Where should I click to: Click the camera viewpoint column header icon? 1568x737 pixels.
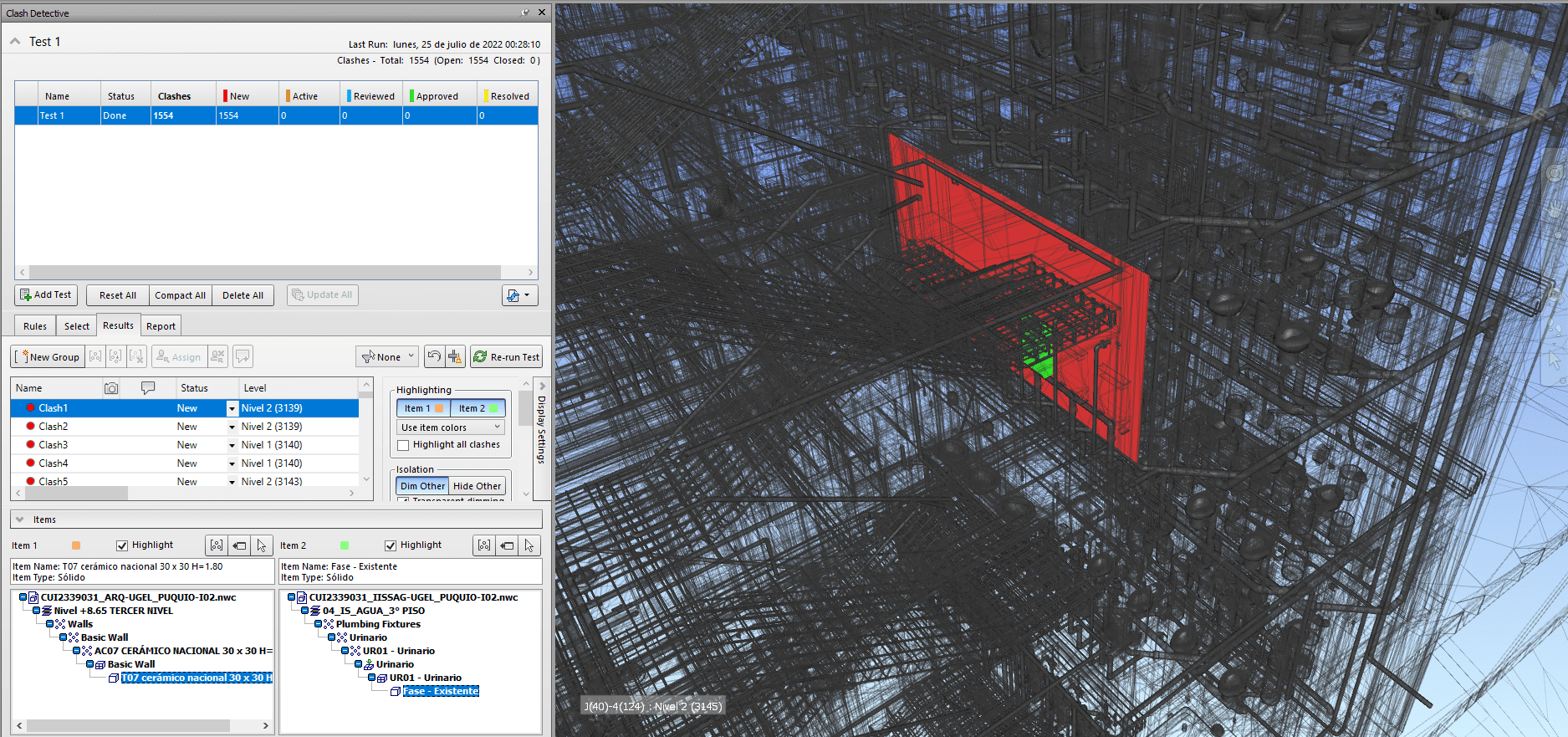pyautogui.click(x=111, y=388)
